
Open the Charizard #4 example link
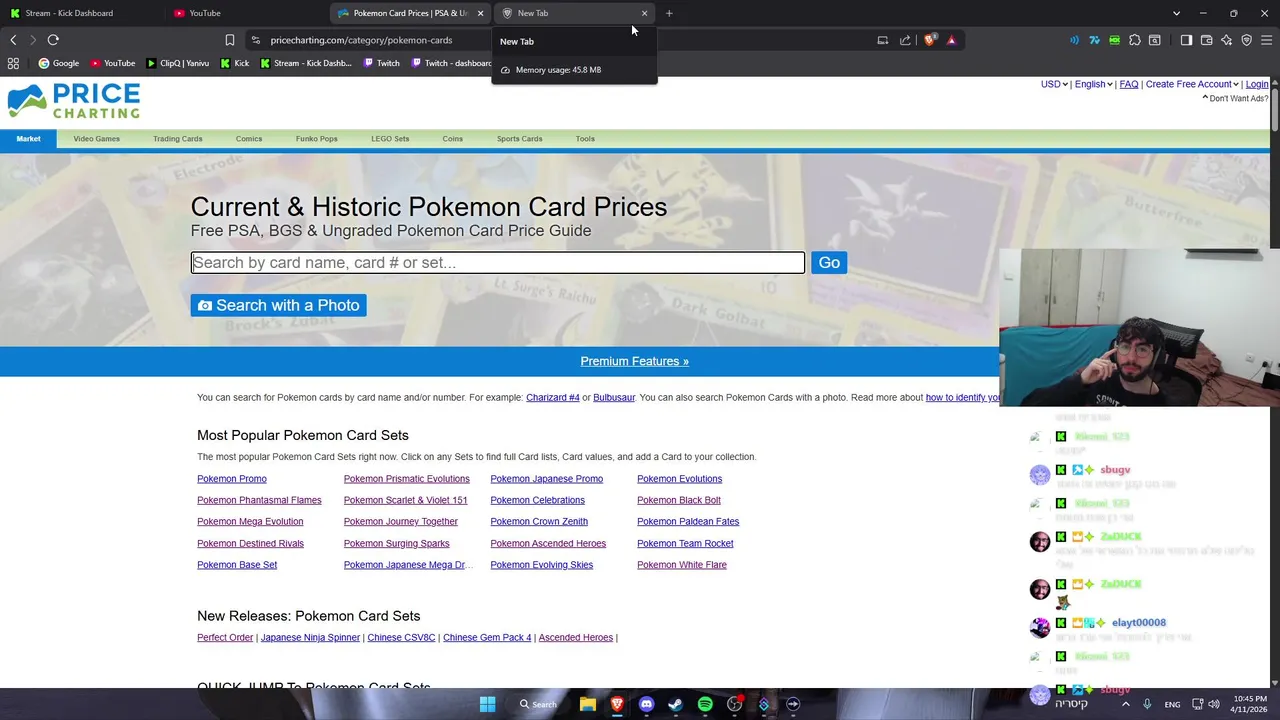coord(553,397)
